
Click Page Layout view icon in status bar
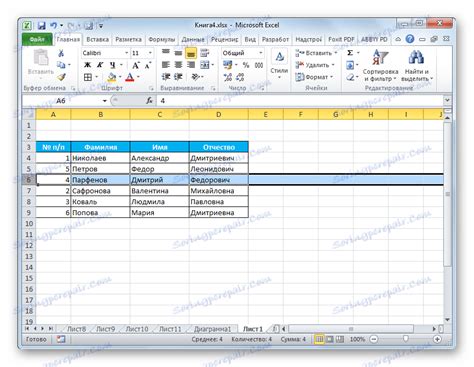click(329, 339)
